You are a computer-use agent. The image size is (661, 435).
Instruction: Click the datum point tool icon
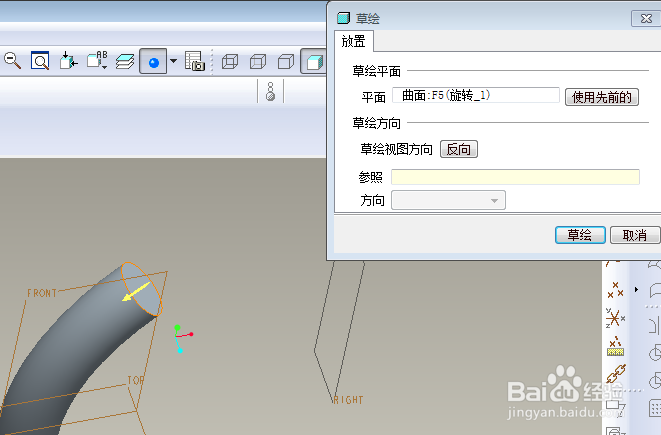pyautogui.click(x=615, y=290)
